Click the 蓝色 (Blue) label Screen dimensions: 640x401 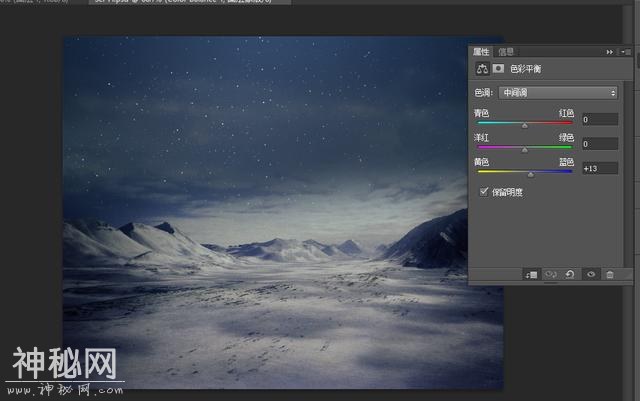tap(566, 162)
